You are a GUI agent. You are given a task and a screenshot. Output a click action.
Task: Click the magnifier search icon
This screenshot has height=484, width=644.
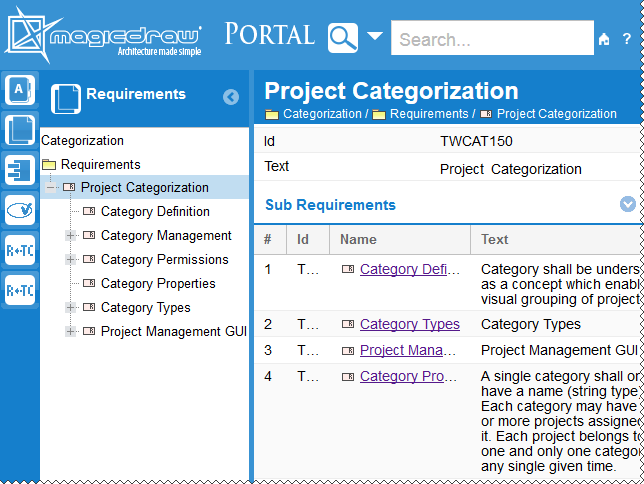click(x=343, y=39)
